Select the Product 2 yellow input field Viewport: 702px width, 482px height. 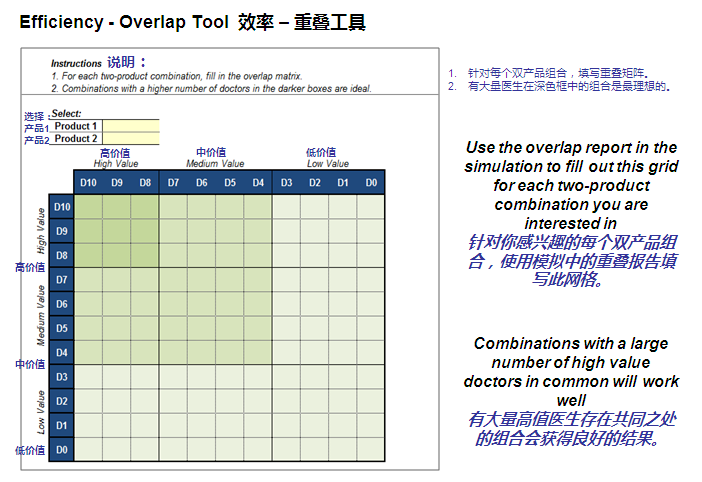[131, 138]
